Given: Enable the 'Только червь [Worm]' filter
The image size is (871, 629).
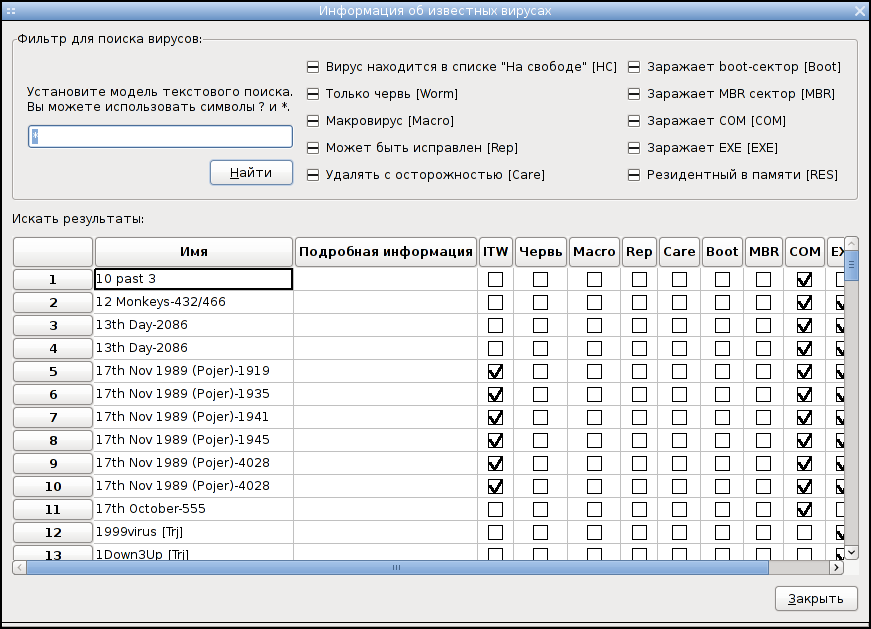Looking at the screenshot, I should point(313,94).
